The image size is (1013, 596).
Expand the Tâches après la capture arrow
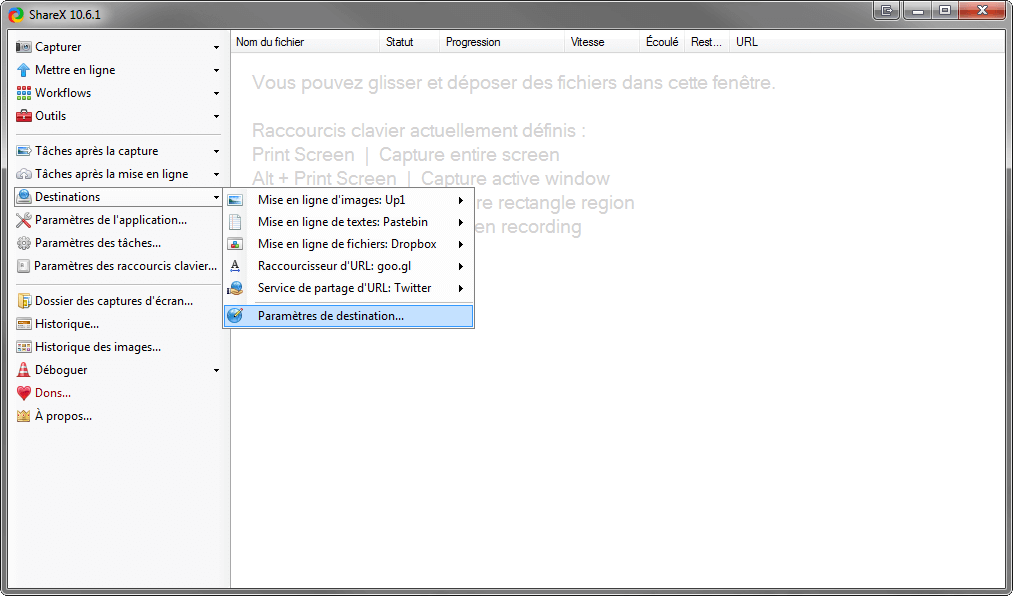click(x=216, y=151)
